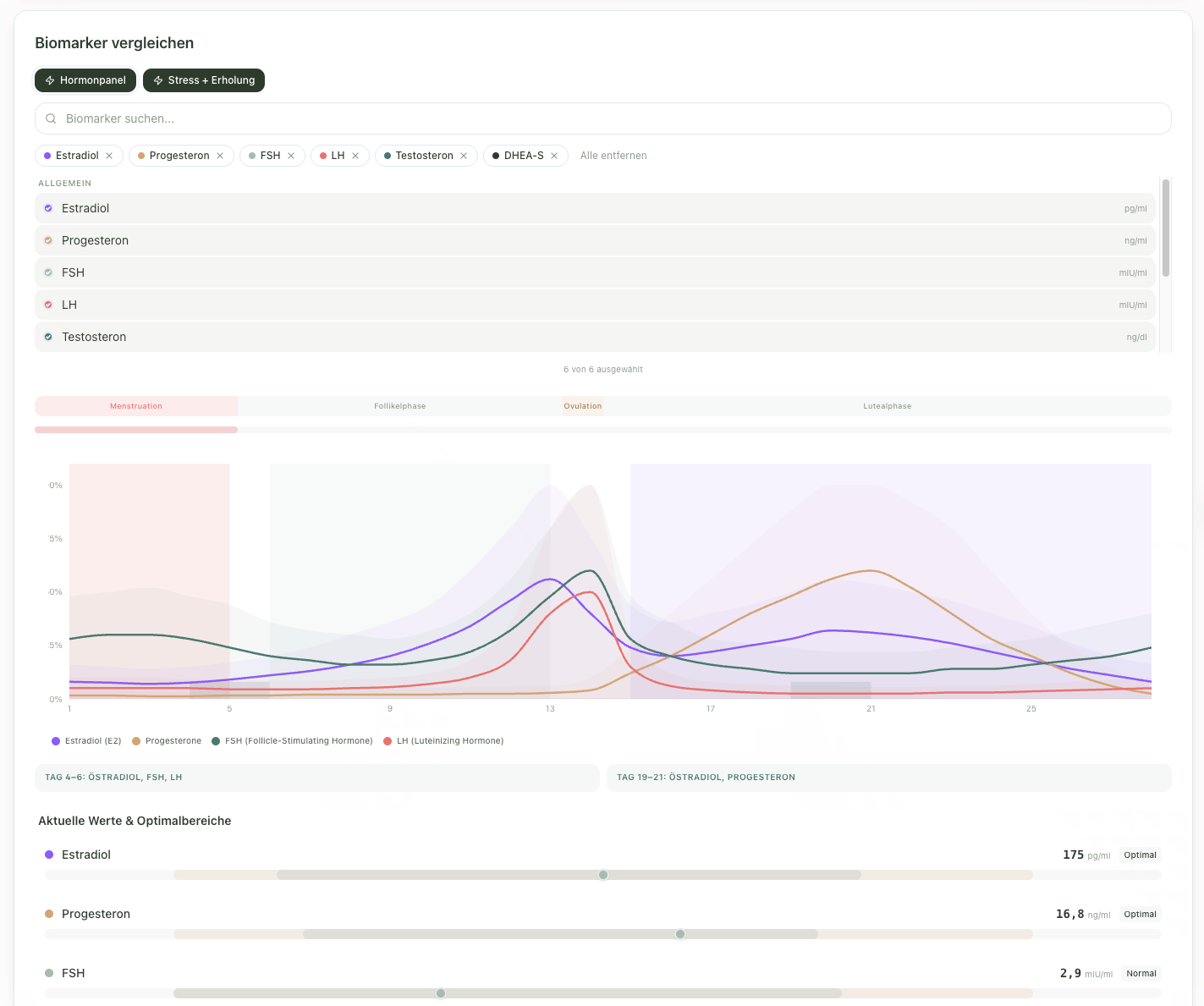Remove the FSH chip via its X
1204x1006 pixels.
point(291,156)
